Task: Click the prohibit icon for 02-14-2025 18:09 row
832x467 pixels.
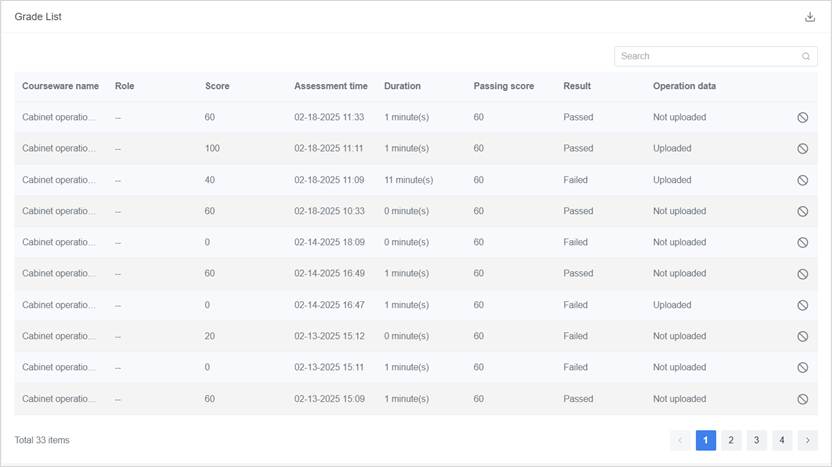Action: point(802,242)
